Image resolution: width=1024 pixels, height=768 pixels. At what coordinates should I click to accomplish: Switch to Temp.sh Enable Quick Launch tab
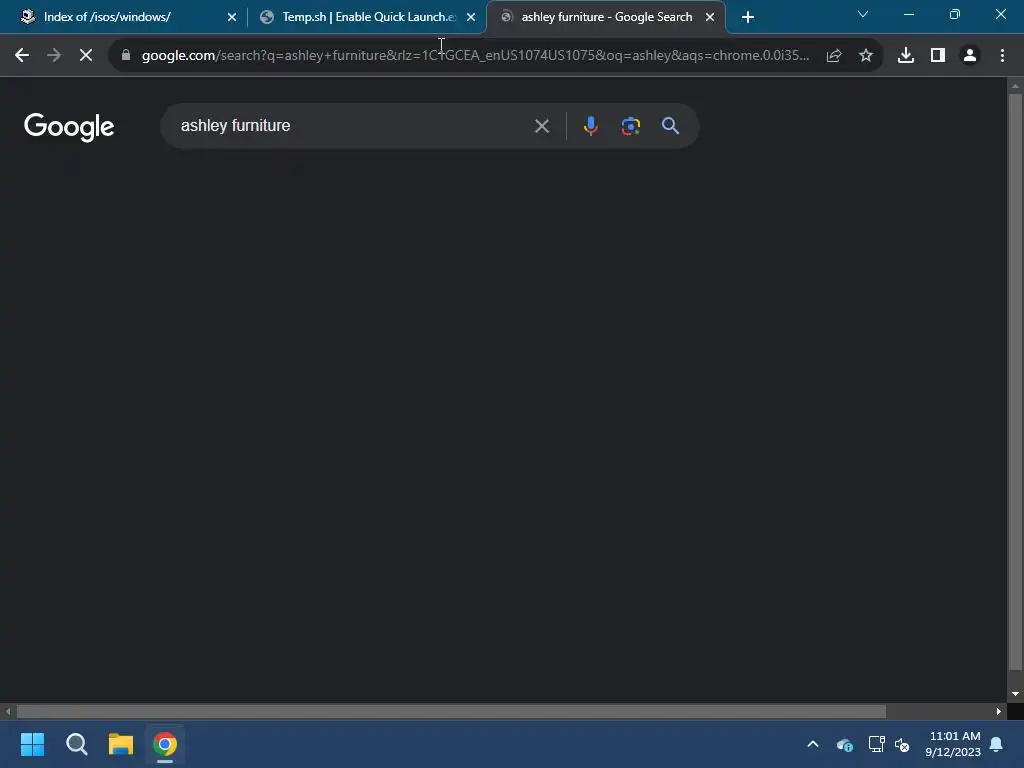tap(366, 17)
